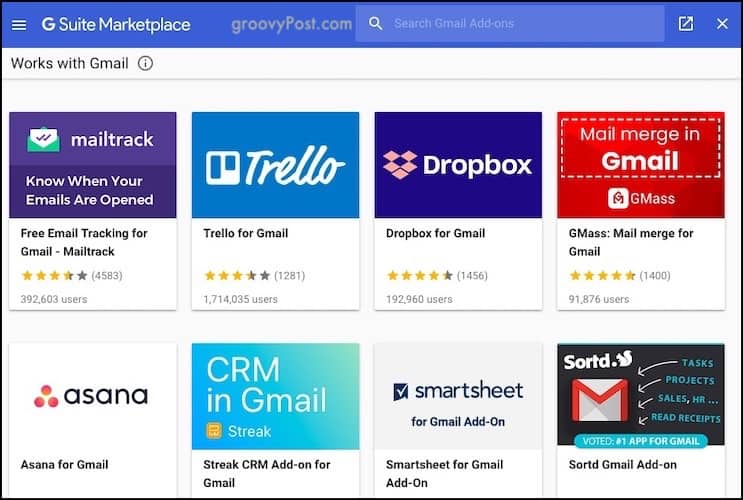Select the Asana for Gmail title
The image size is (743, 500).
64,464
